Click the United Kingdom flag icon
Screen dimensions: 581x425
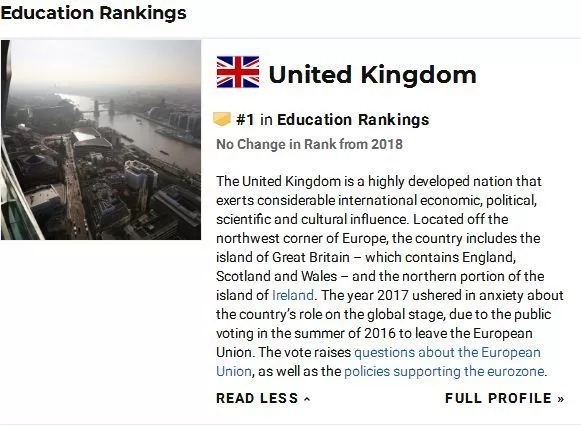click(x=238, y=72)
